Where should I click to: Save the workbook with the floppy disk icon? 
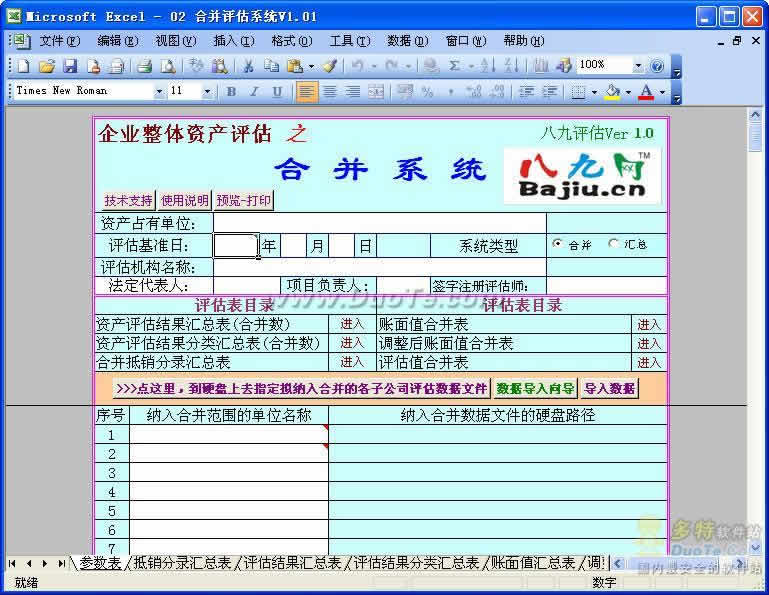pyautogui.click(x=71, y=66)
